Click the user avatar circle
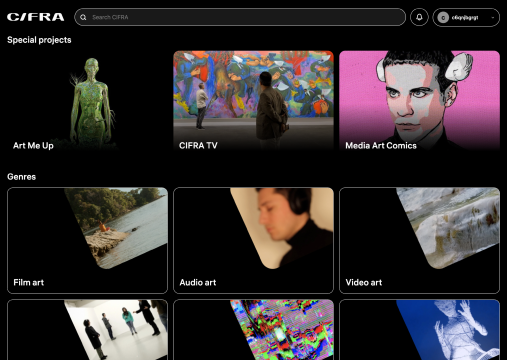 (443, 17)
